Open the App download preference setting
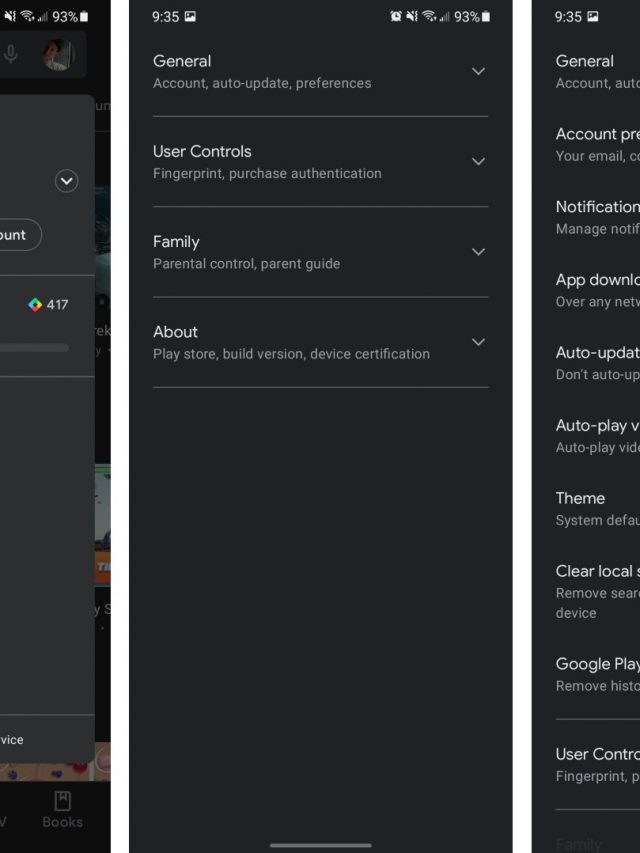 coord(598,290)
